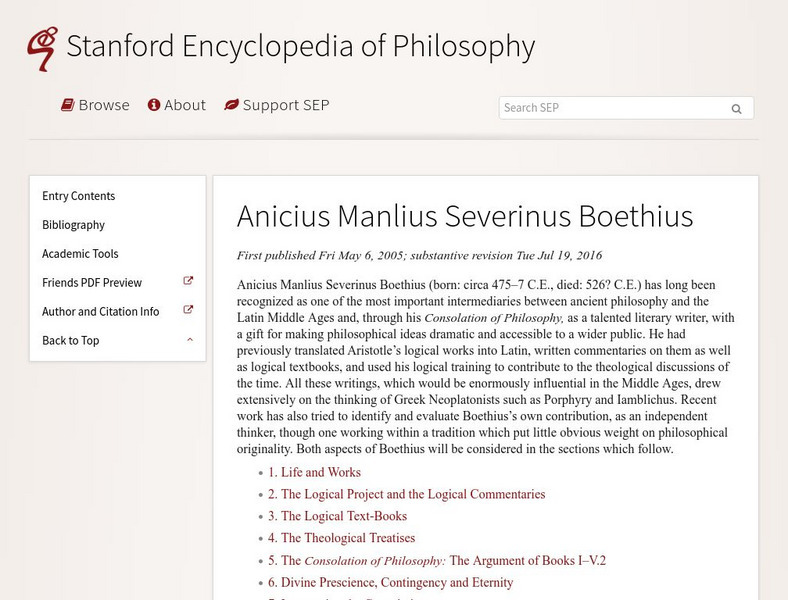The image size is (788, 600).
Task: Select Entry Contents in the sidebar
Action: point(78,196)
